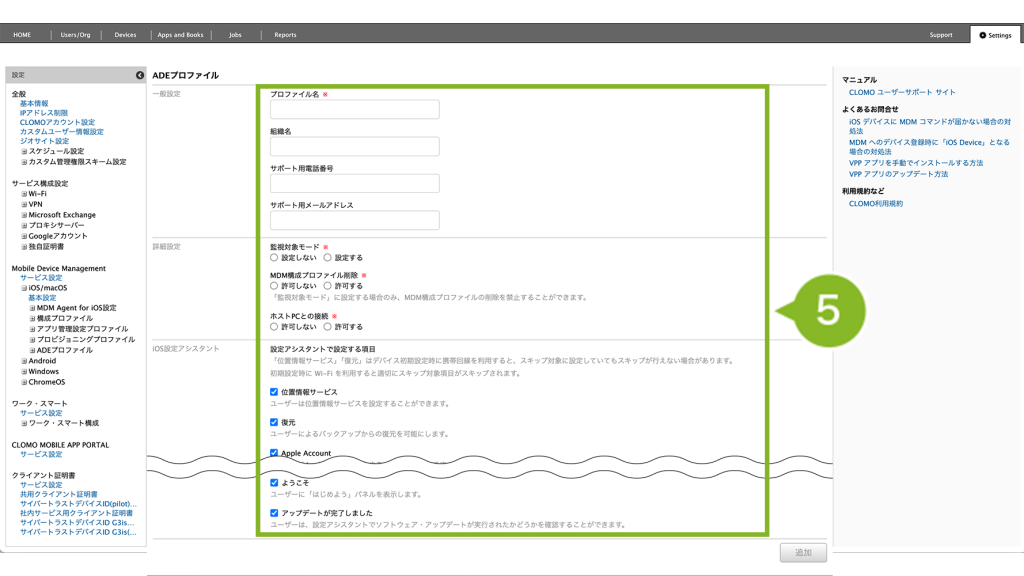Expand the Android tree item
The height and width of the screenshot is (576, 1024).
point(24,361)
